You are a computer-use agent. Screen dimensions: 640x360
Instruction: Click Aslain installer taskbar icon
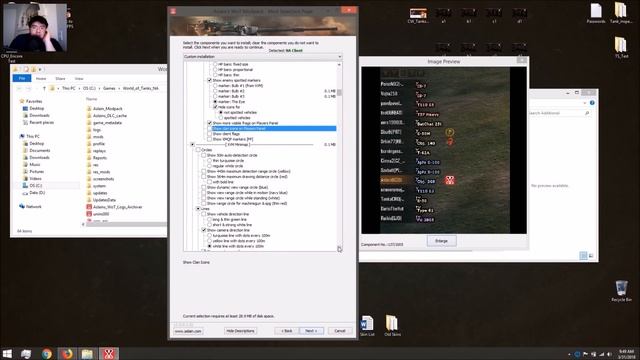pyautogui.click(x=109, y=353)
